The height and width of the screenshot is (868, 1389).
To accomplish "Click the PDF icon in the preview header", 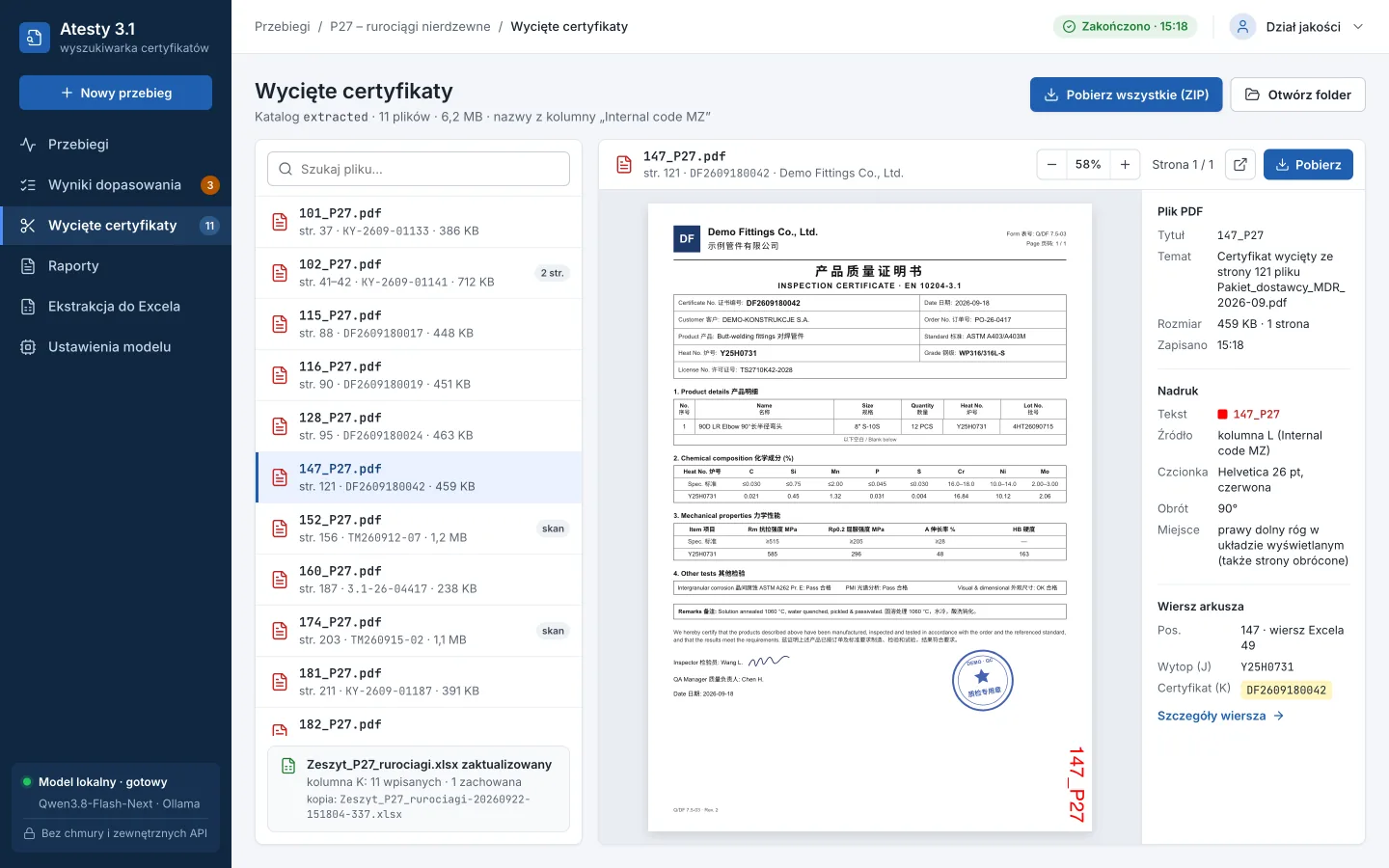I will pyautogui.click(x=624, y=165).
